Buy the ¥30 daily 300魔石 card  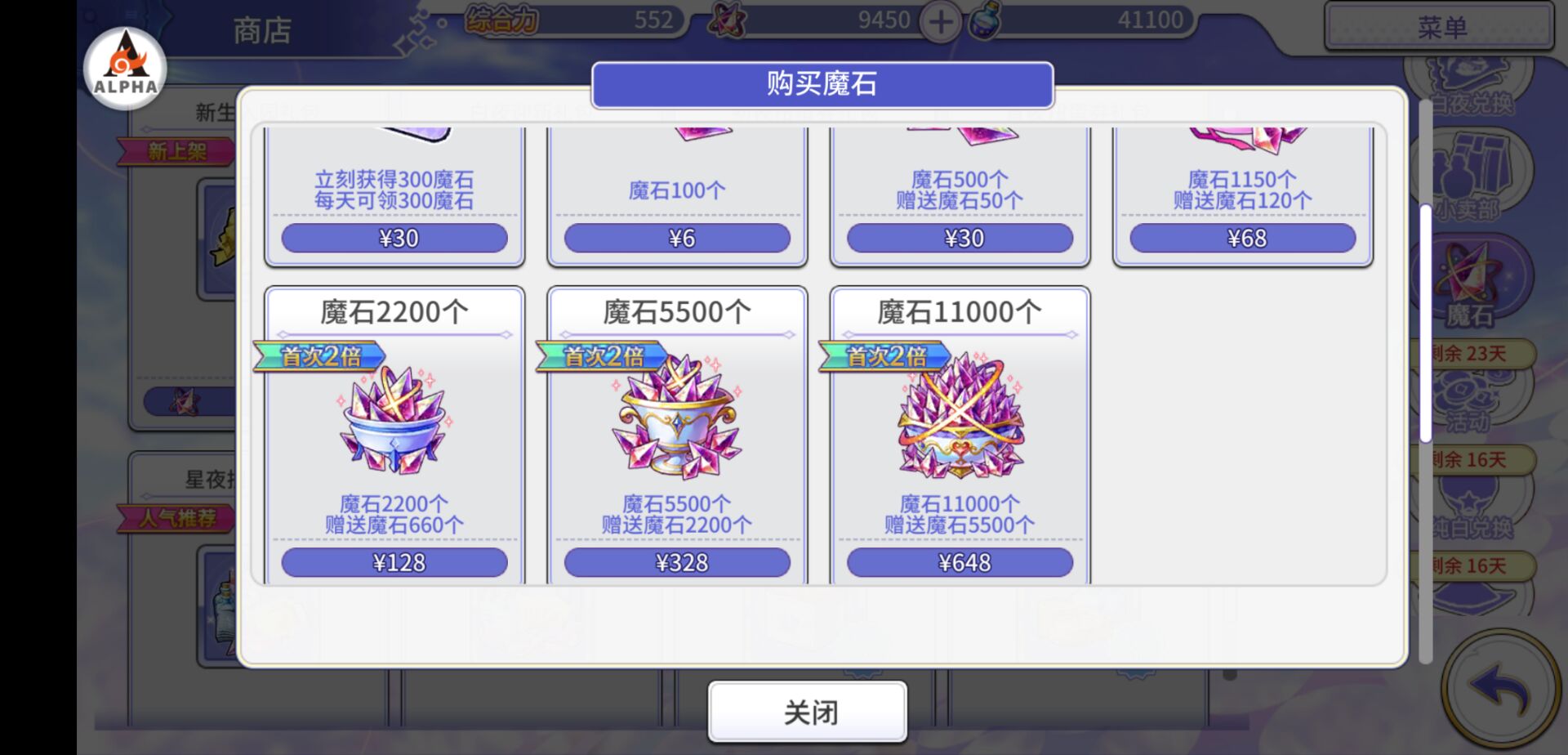tap(394, 238)
